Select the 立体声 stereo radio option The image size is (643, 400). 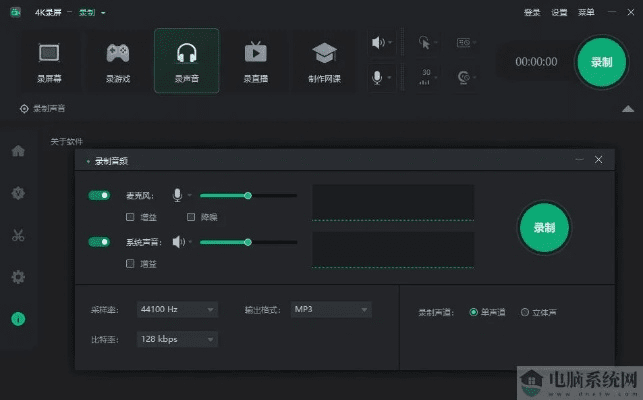pos(526,312)
